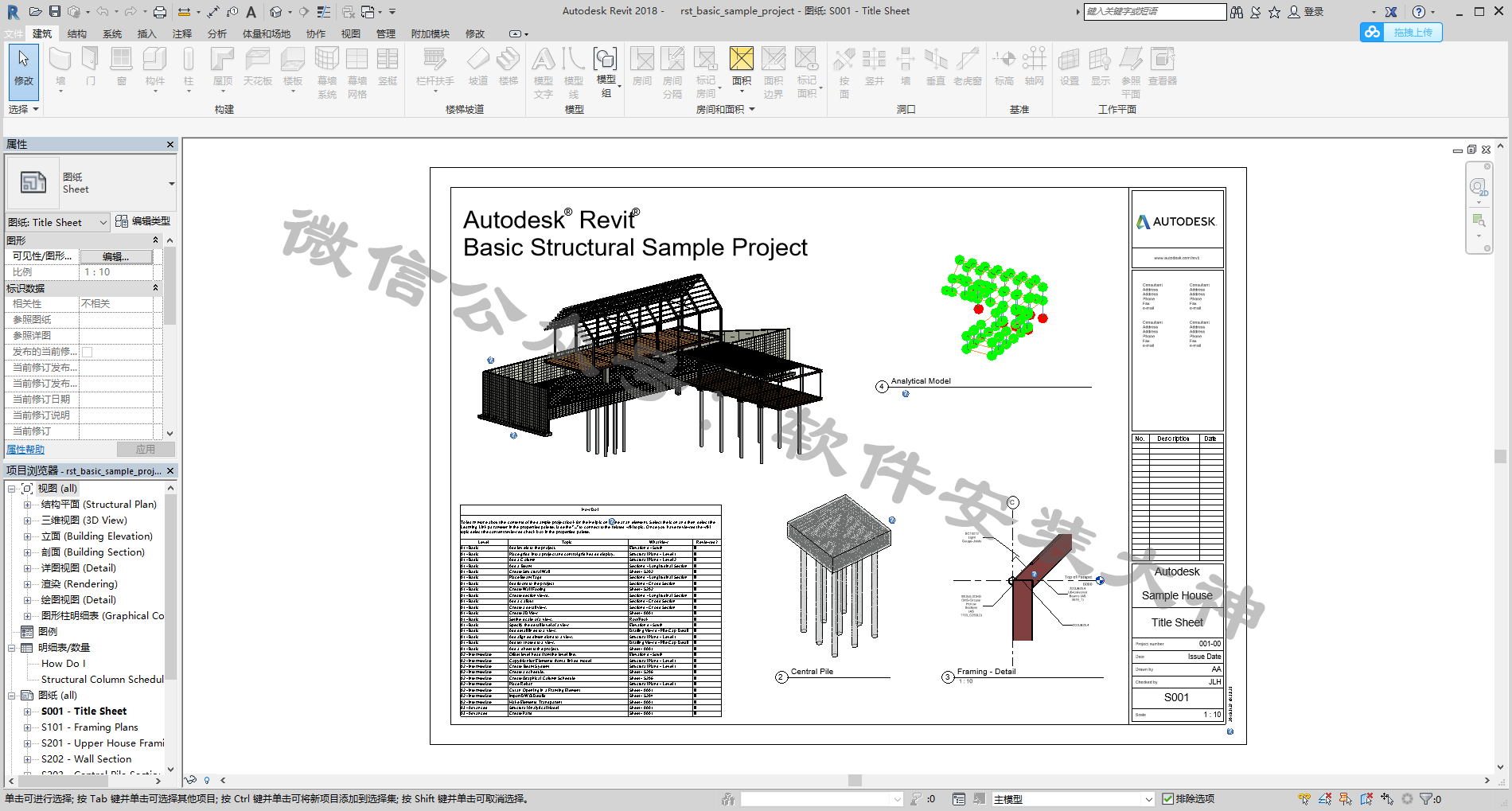Open the 系统 ribbon tab
Image resolution: width=1512 pixels, height=811 pixels.
tap(112, 33)
